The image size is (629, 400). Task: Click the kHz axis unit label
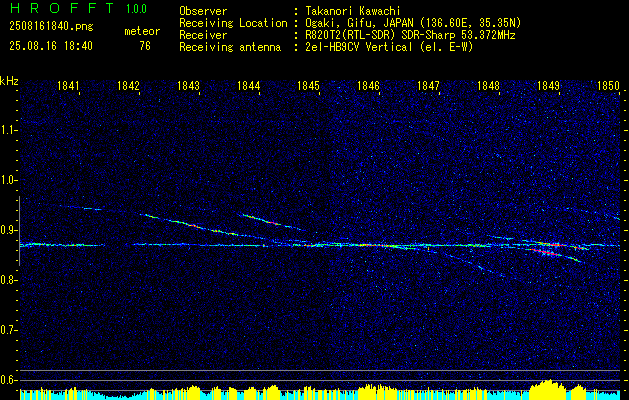9,81
